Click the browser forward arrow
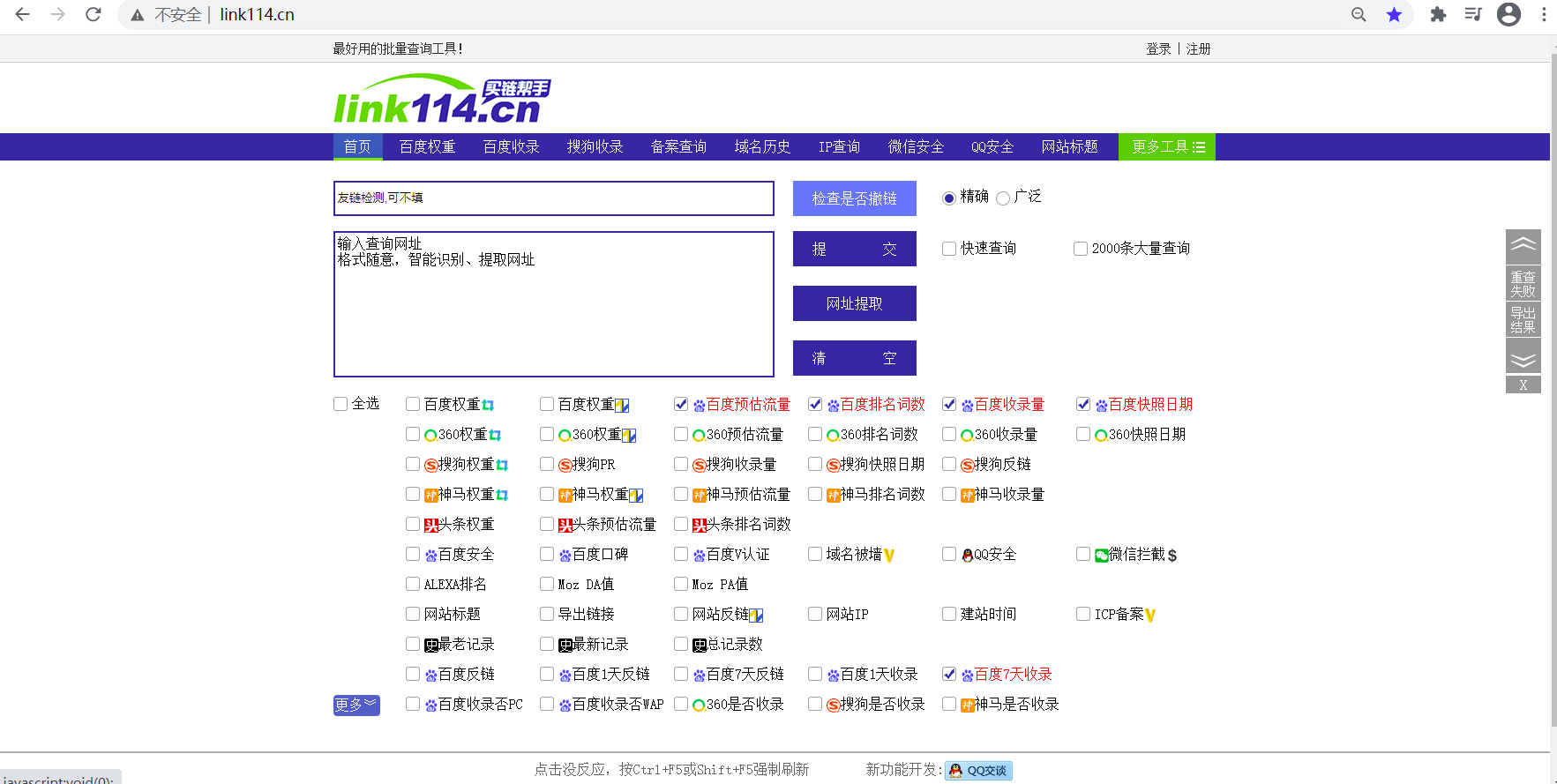The height and width of the screenshot is (784, 1557). point(58,14)
